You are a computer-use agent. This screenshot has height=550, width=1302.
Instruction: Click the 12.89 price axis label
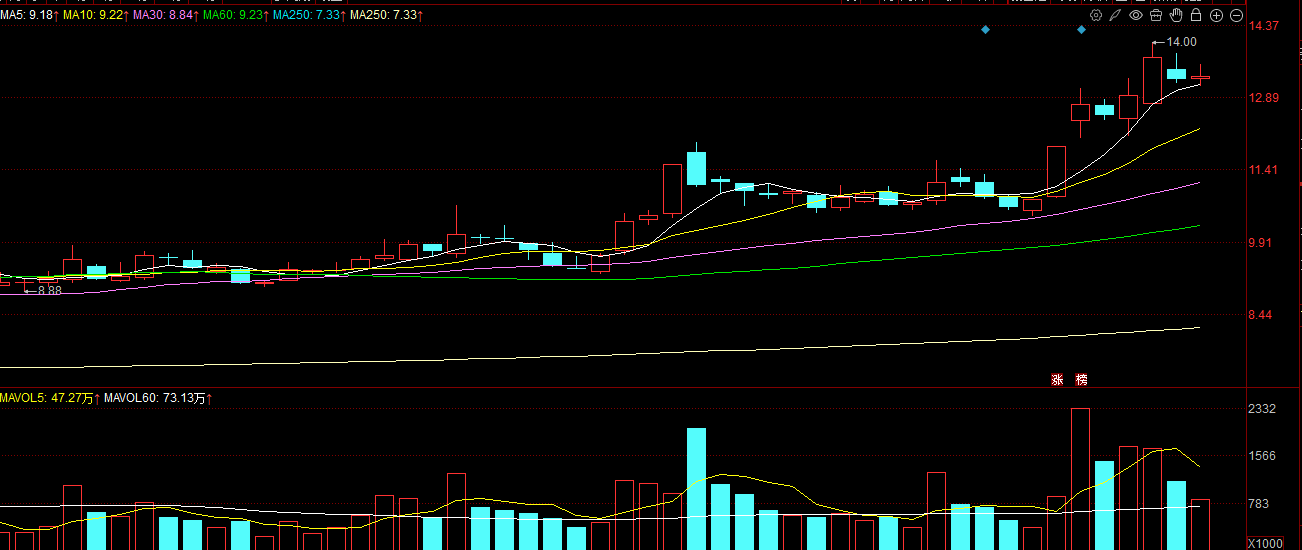1266,97
